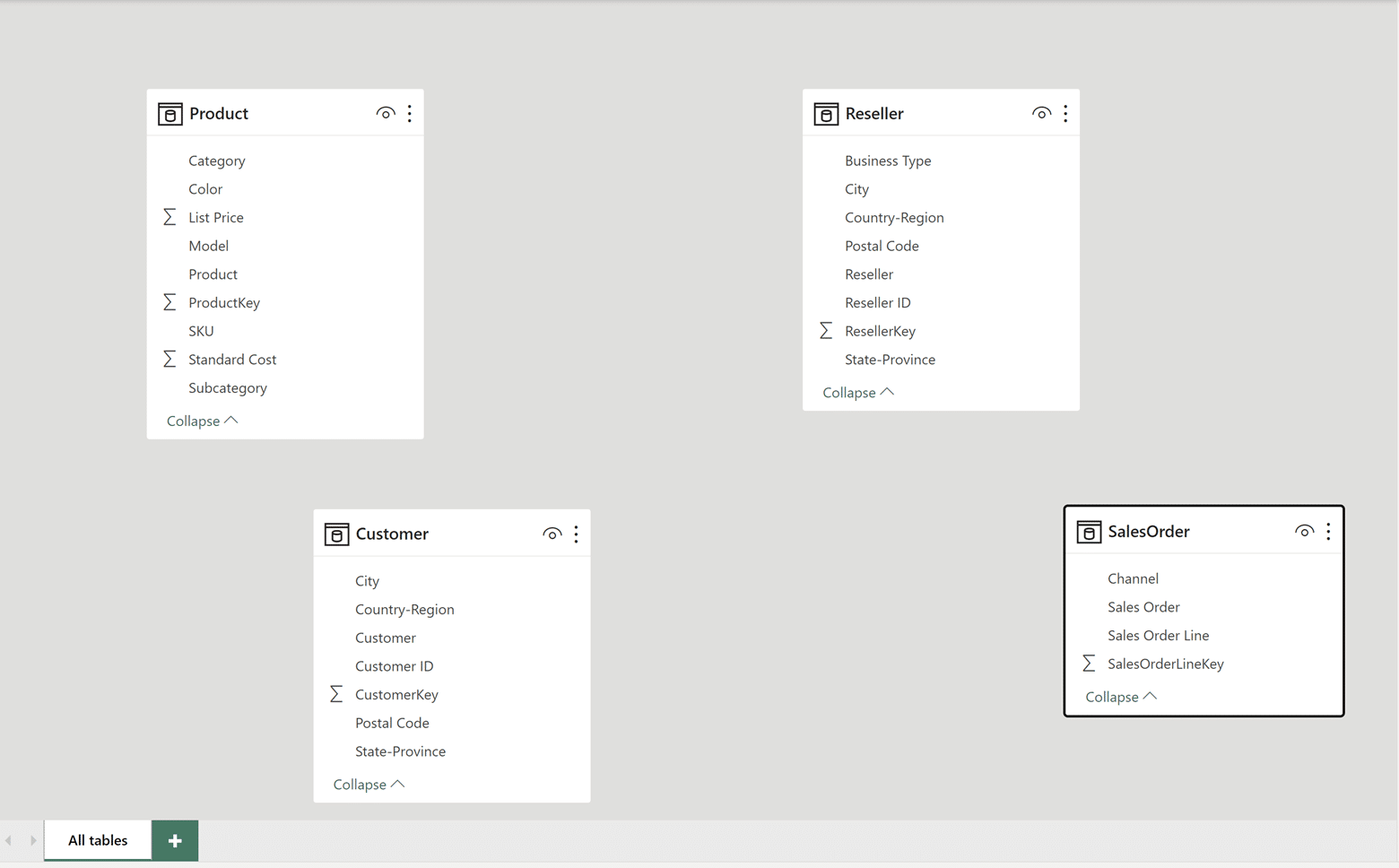1399x868 pixels.
Task: Toggle visibility of the Product table
Action: [x=386, y=112]
